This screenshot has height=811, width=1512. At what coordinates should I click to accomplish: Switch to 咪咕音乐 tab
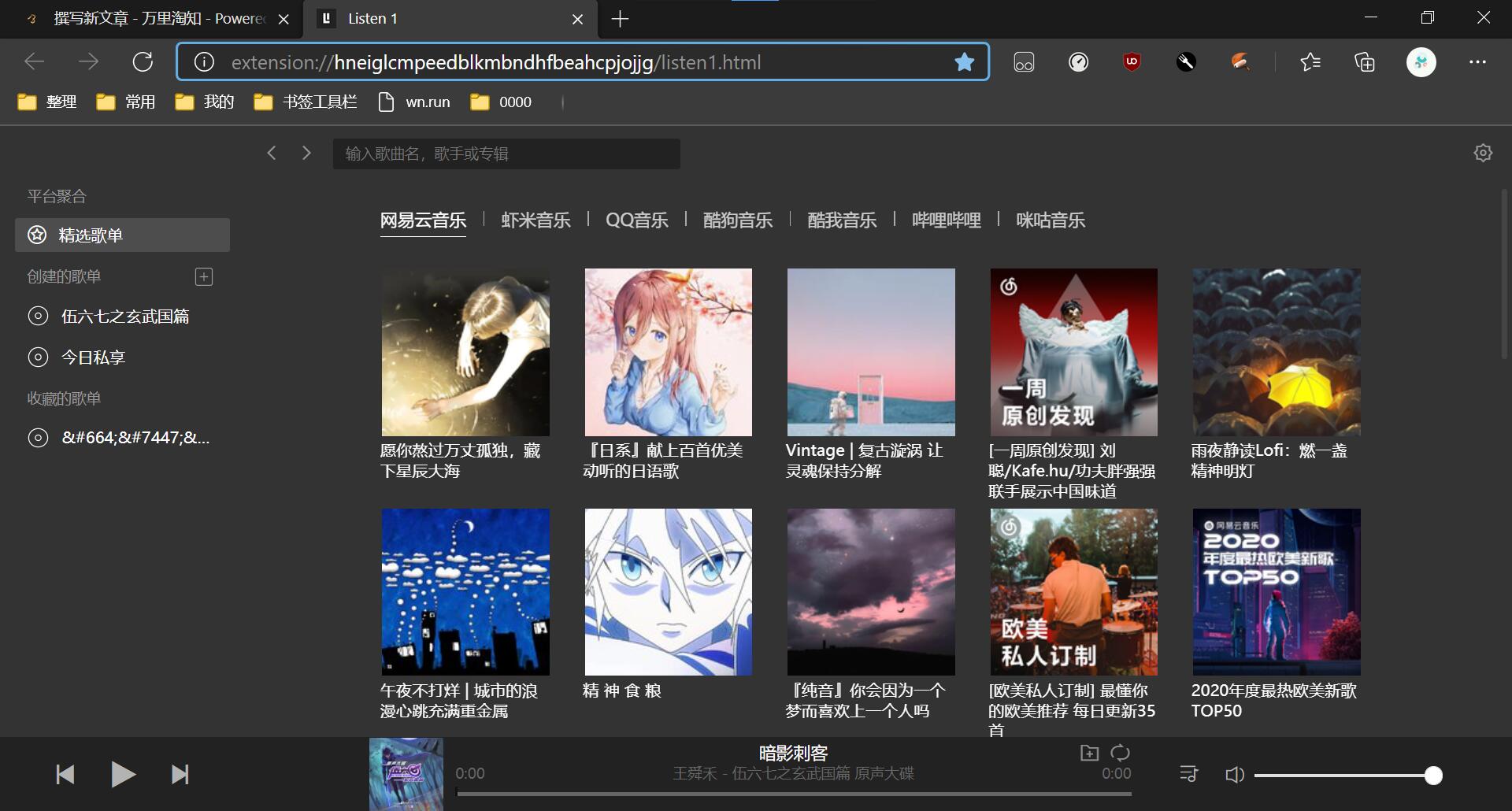(1051, 220)
